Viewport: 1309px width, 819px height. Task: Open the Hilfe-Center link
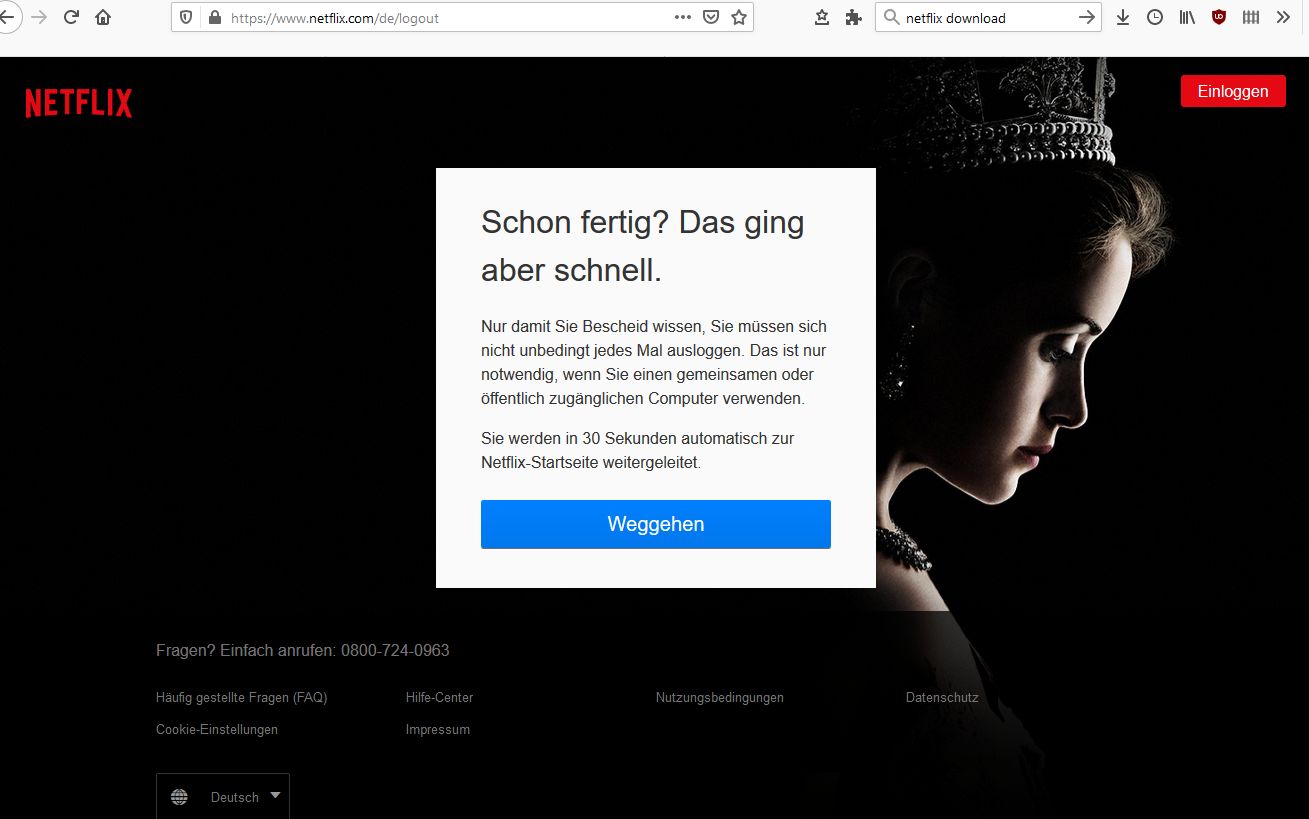439,697
